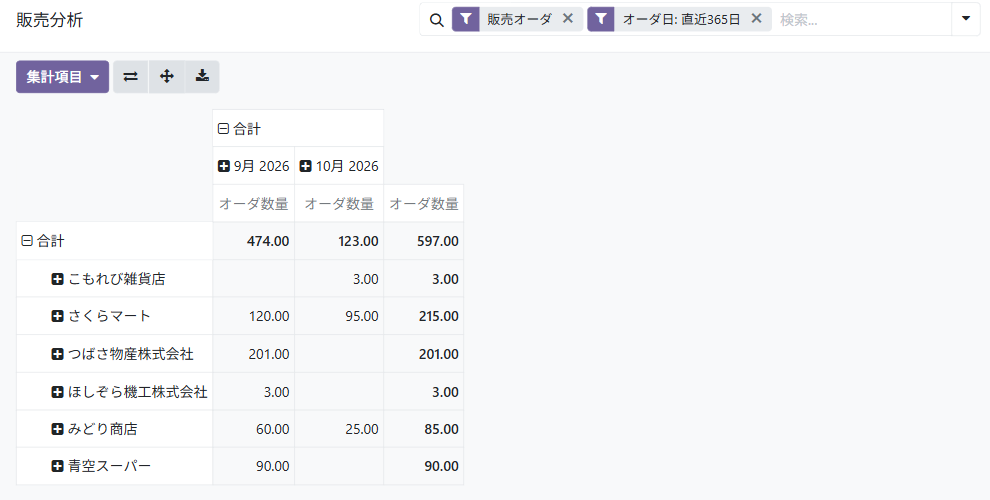Click さくらマート 95.00 cell

tap(339, 316)
